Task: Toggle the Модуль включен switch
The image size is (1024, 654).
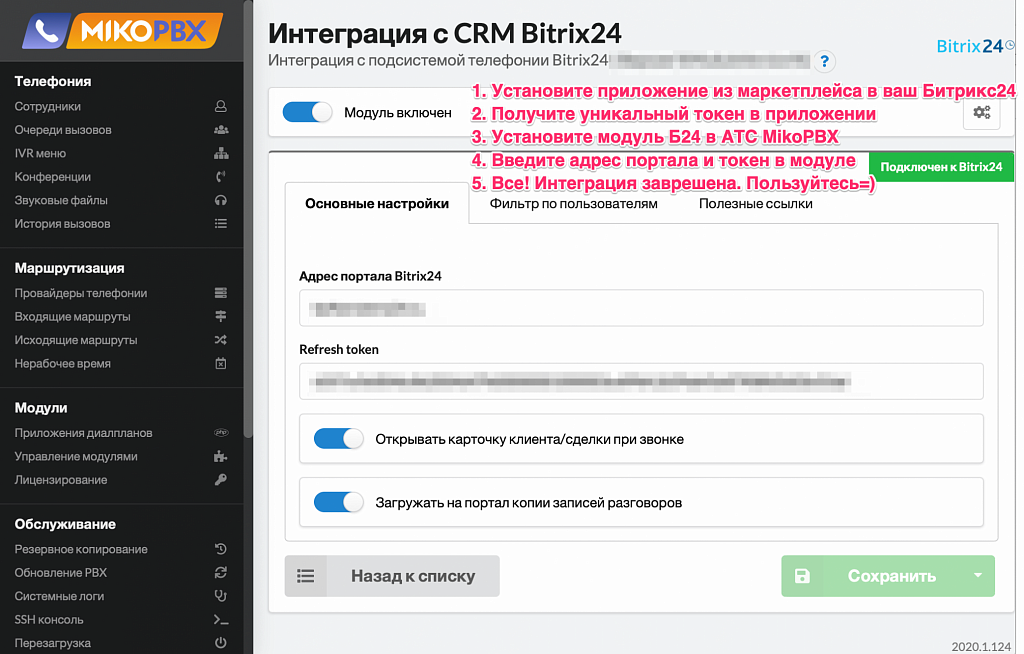Action: point(307,112)
